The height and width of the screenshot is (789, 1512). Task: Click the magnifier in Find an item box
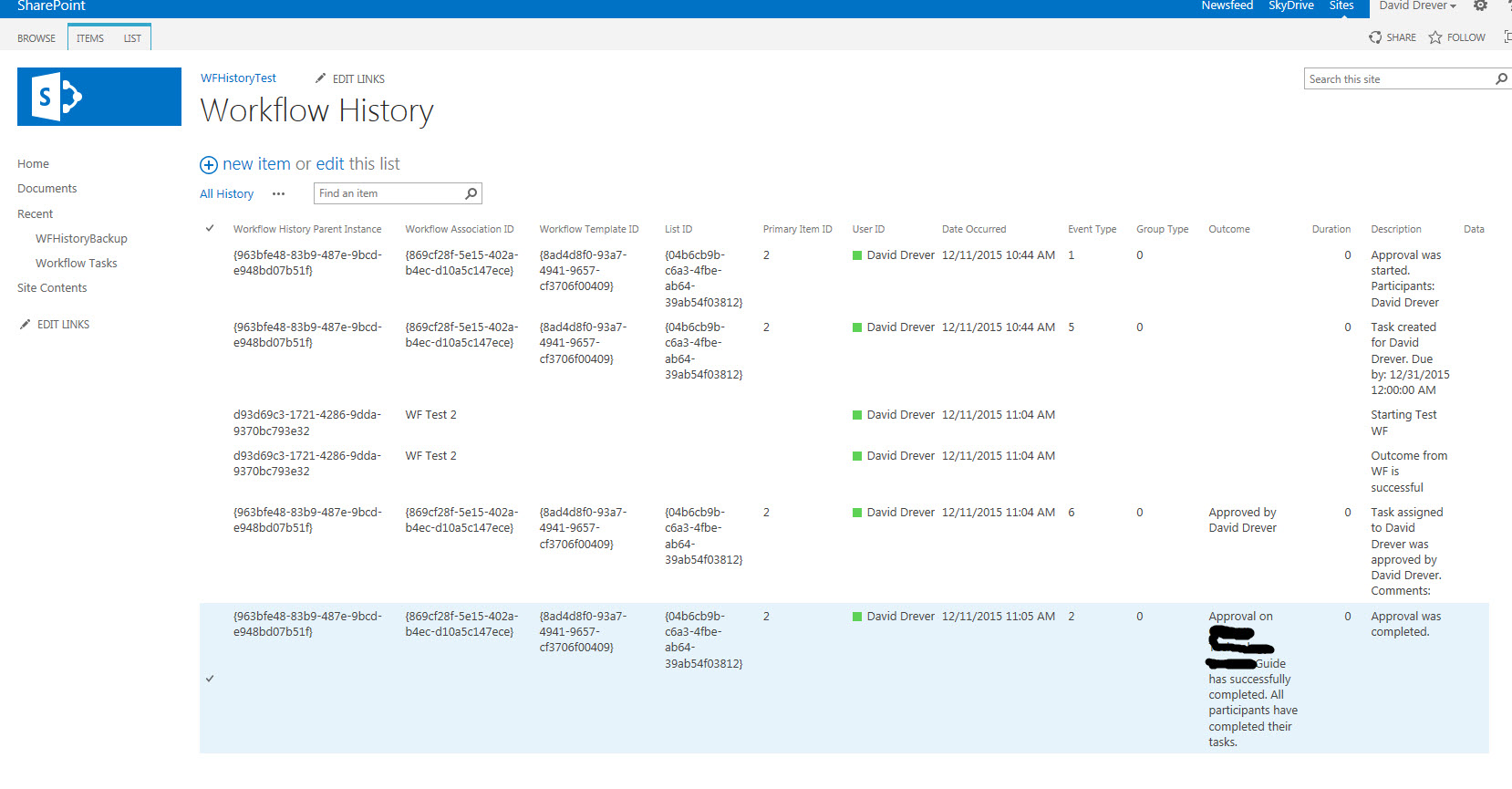coord(471,193)
